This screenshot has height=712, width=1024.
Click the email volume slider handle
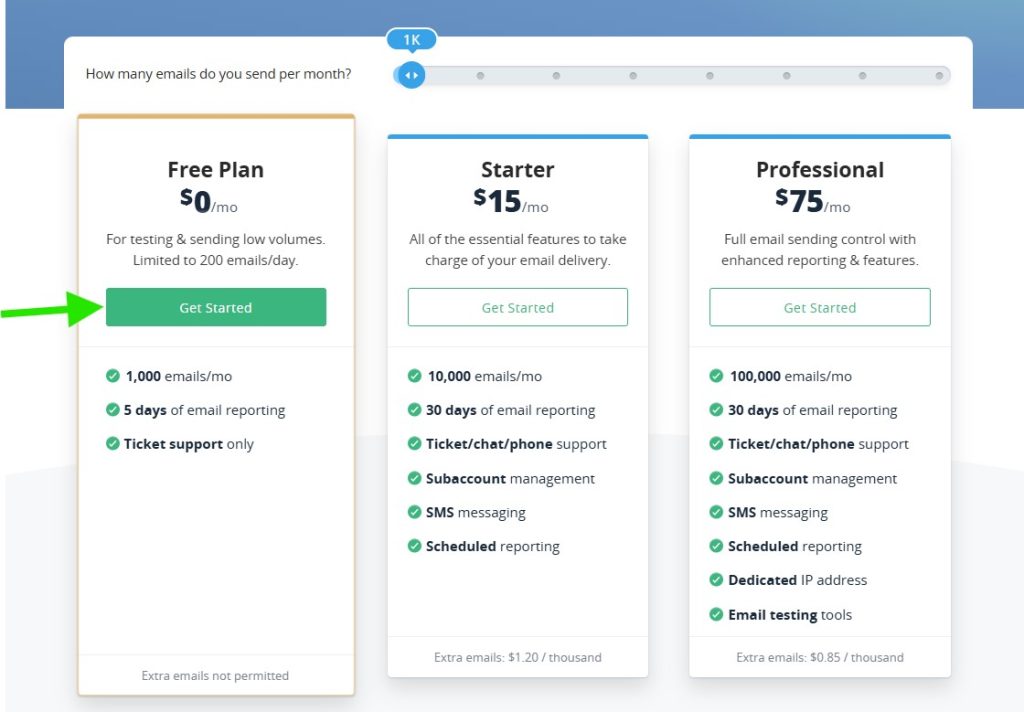(411, 75)
